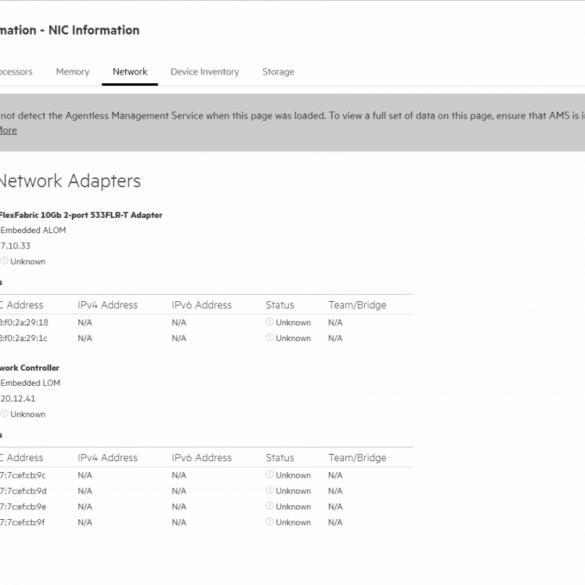Click the Unknown status icon for MAC ending cb:9d
The width and height of the screenshot is (585, 585).
point(269,490)
